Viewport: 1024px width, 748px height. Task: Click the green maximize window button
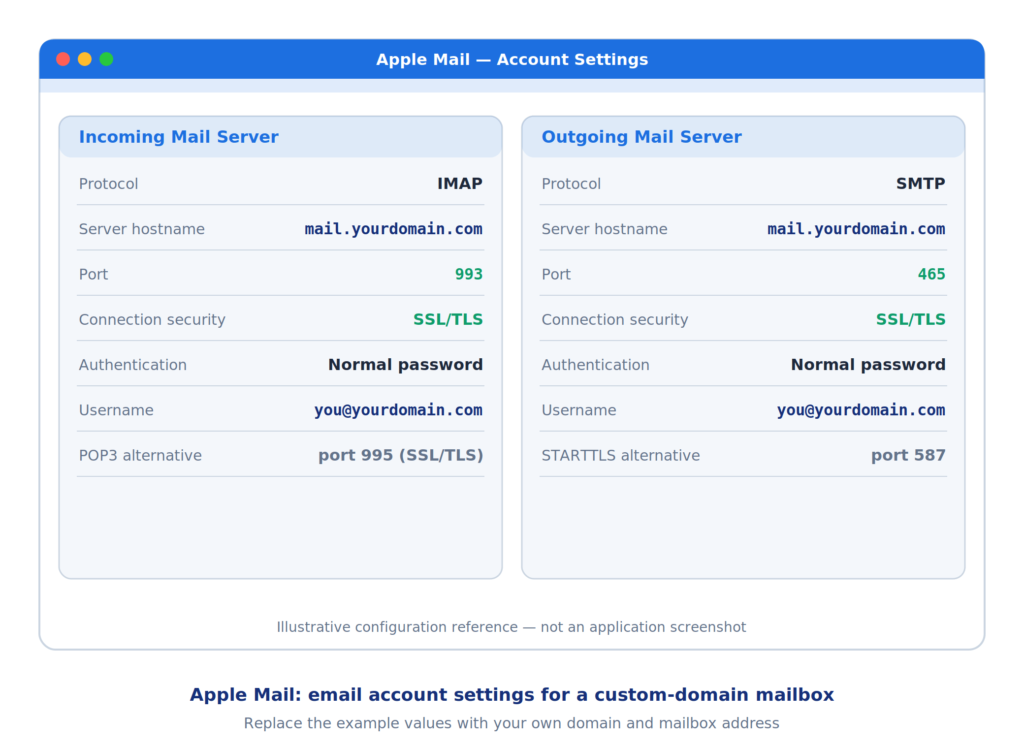[x=106, y=59]
